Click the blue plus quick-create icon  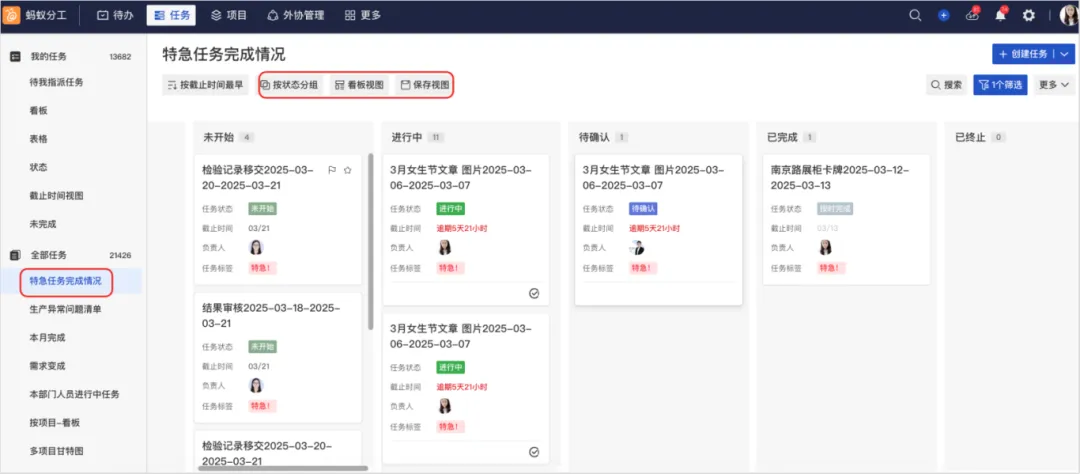coord(944,15)
